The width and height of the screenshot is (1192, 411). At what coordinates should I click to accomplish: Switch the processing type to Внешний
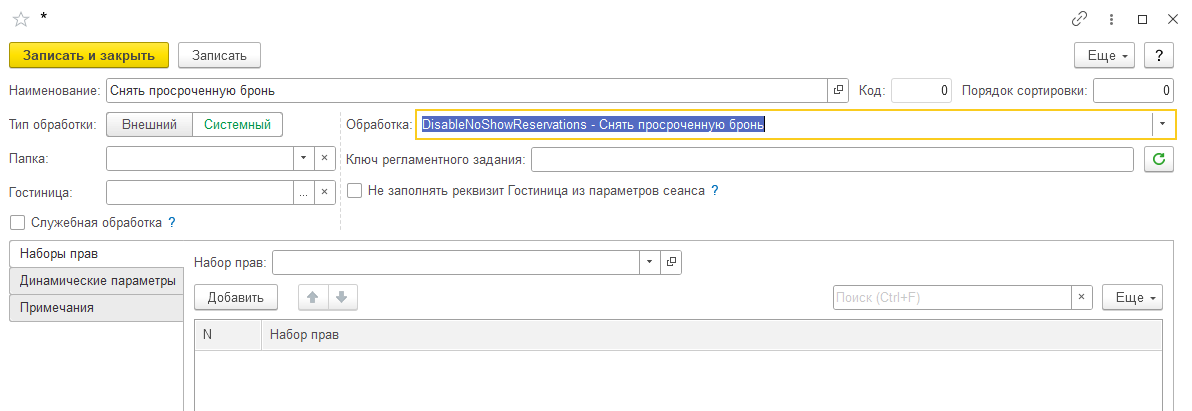[149, 125]
